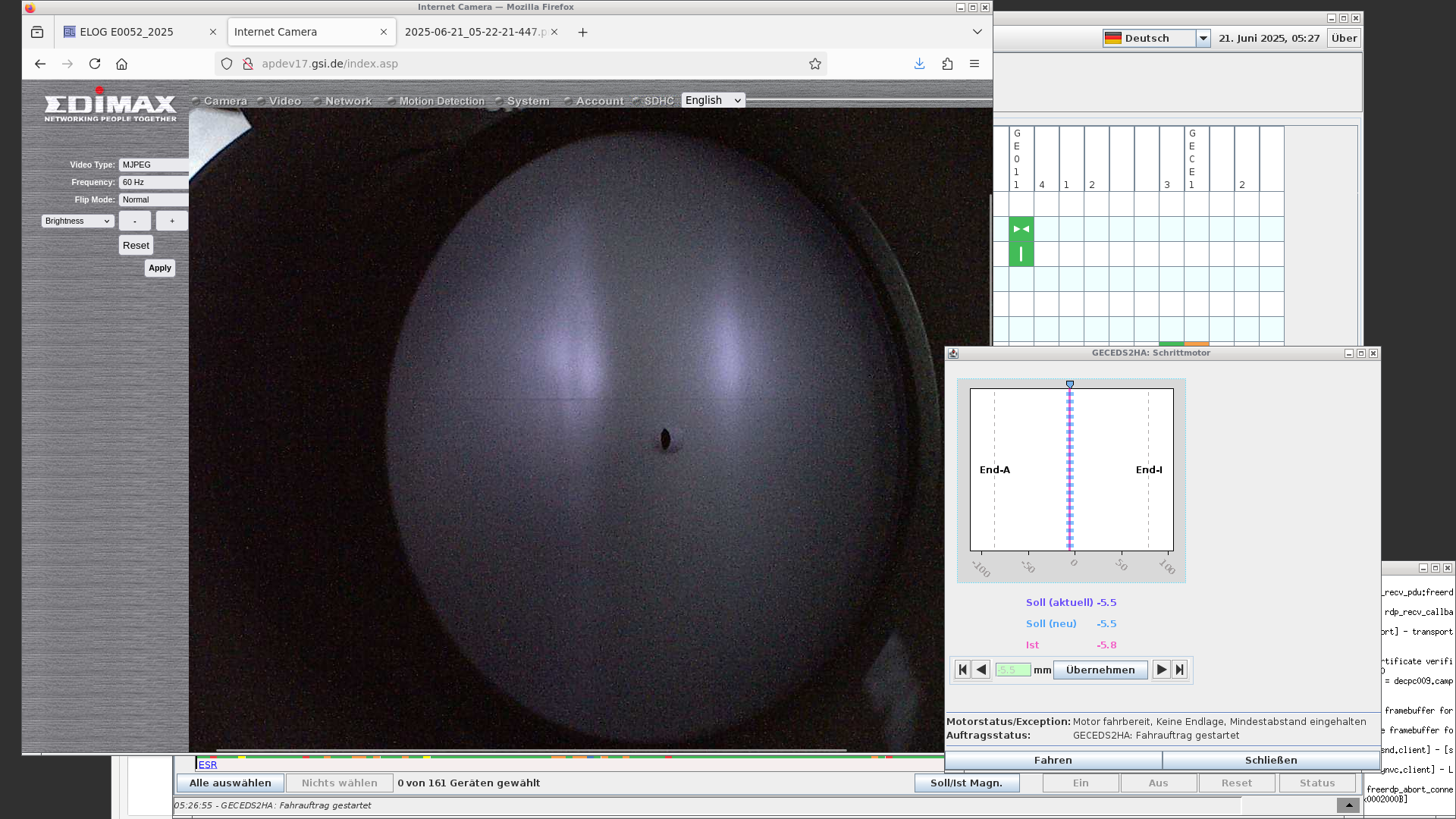Viewport: 1456px width, 819px height.
Task: Click the Firefox home icon
Action: pyautogui.click(x=121, y=64)
